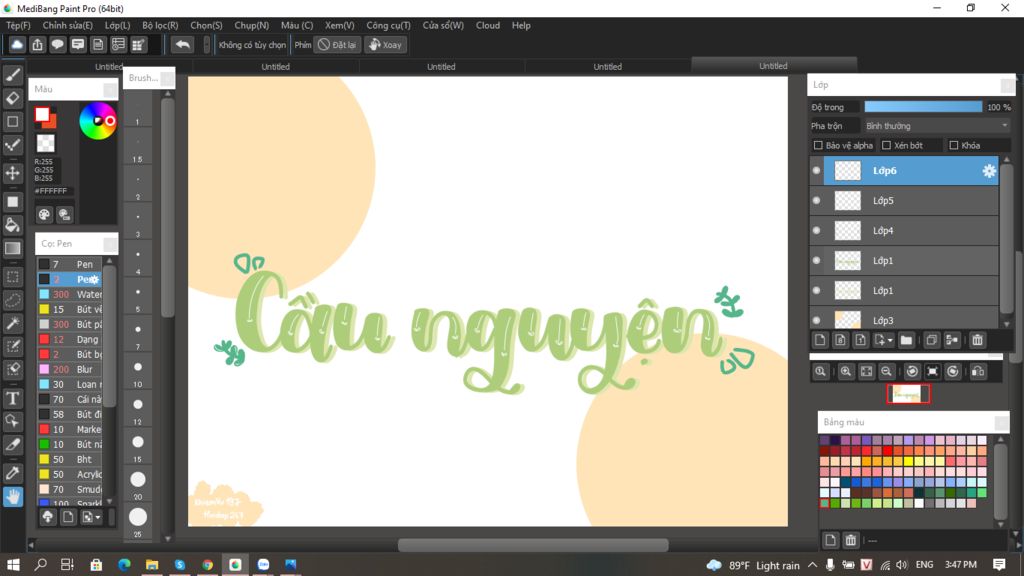Pick a hue on the color wheel
This screenshot has width=1024, height=576.
tap(98, 121)
